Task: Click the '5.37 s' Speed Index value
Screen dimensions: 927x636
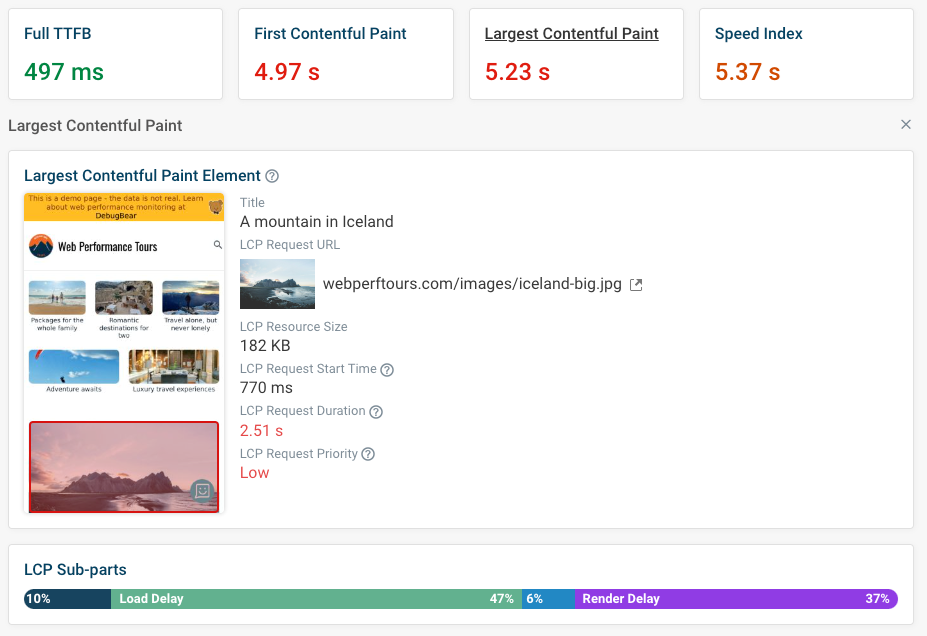Action: coord(747,72)
